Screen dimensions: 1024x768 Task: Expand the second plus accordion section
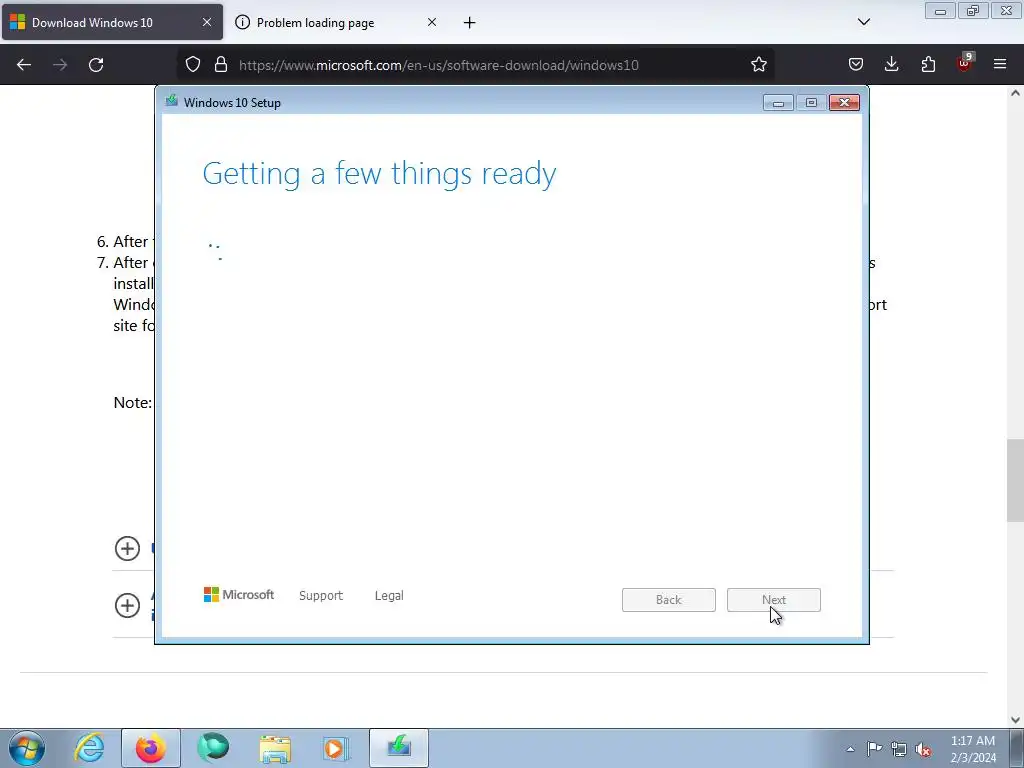pos(127,605)
